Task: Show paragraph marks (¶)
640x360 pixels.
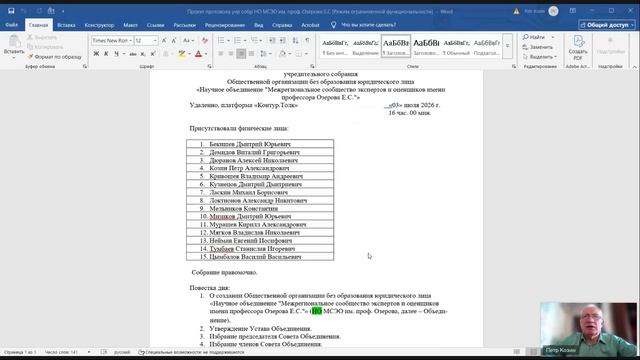Action: pyautogui.click(x=307, y=40)
